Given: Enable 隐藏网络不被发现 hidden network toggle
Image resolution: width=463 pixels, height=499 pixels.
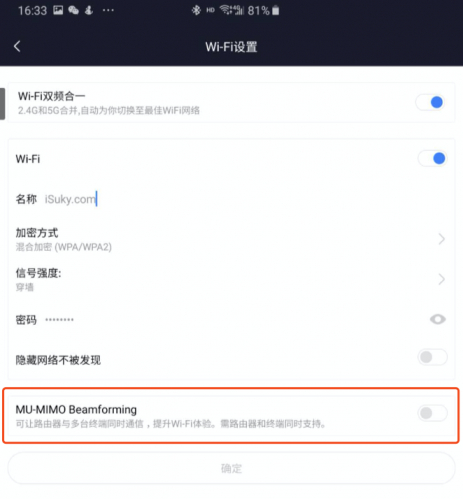Looking at the screenshot, I should (432, 357).
